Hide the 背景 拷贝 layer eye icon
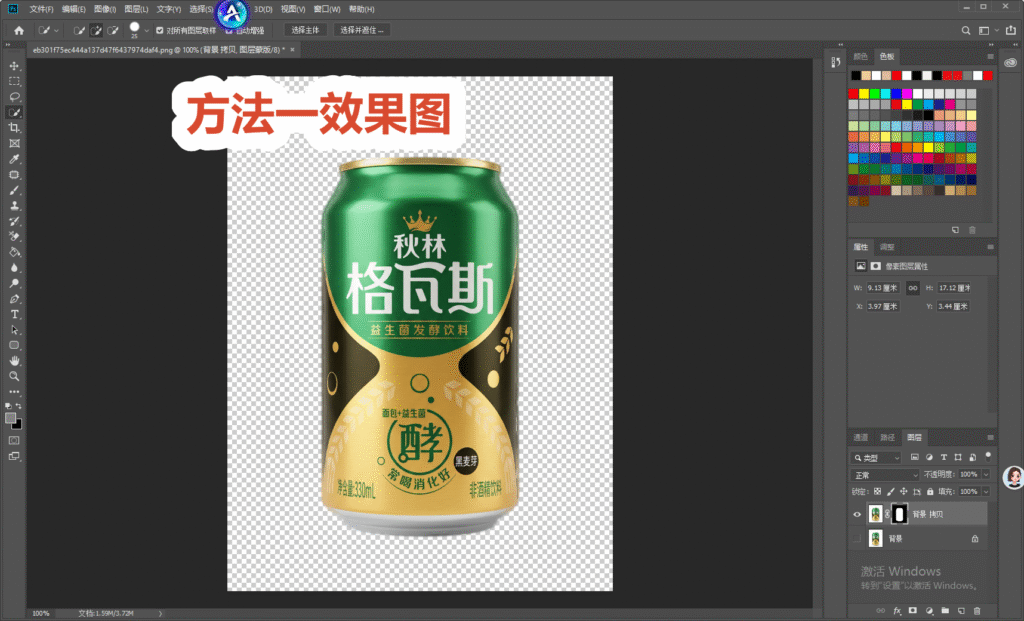 857,515
